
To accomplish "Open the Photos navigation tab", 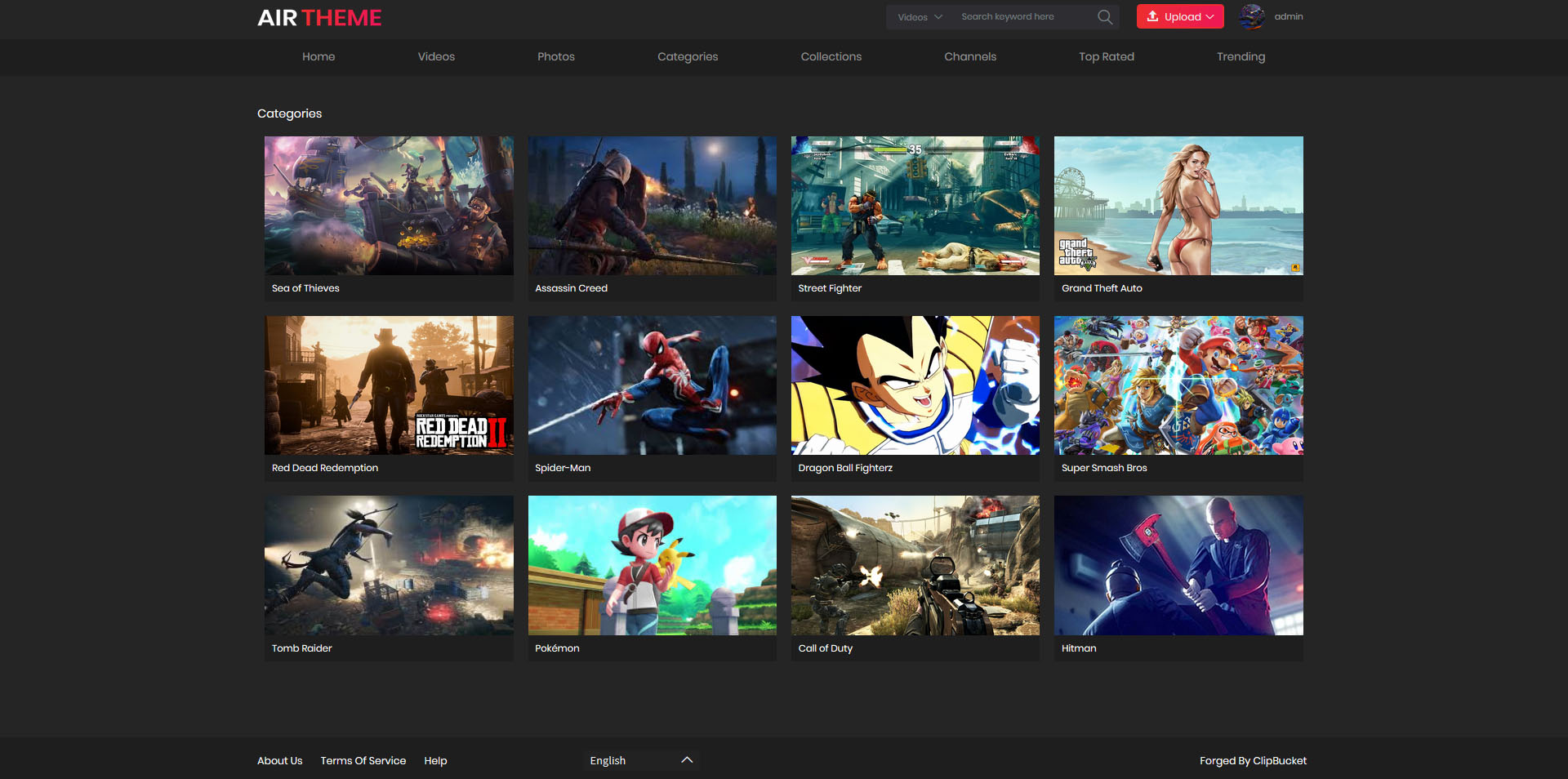I will click(x=556, y=56).
